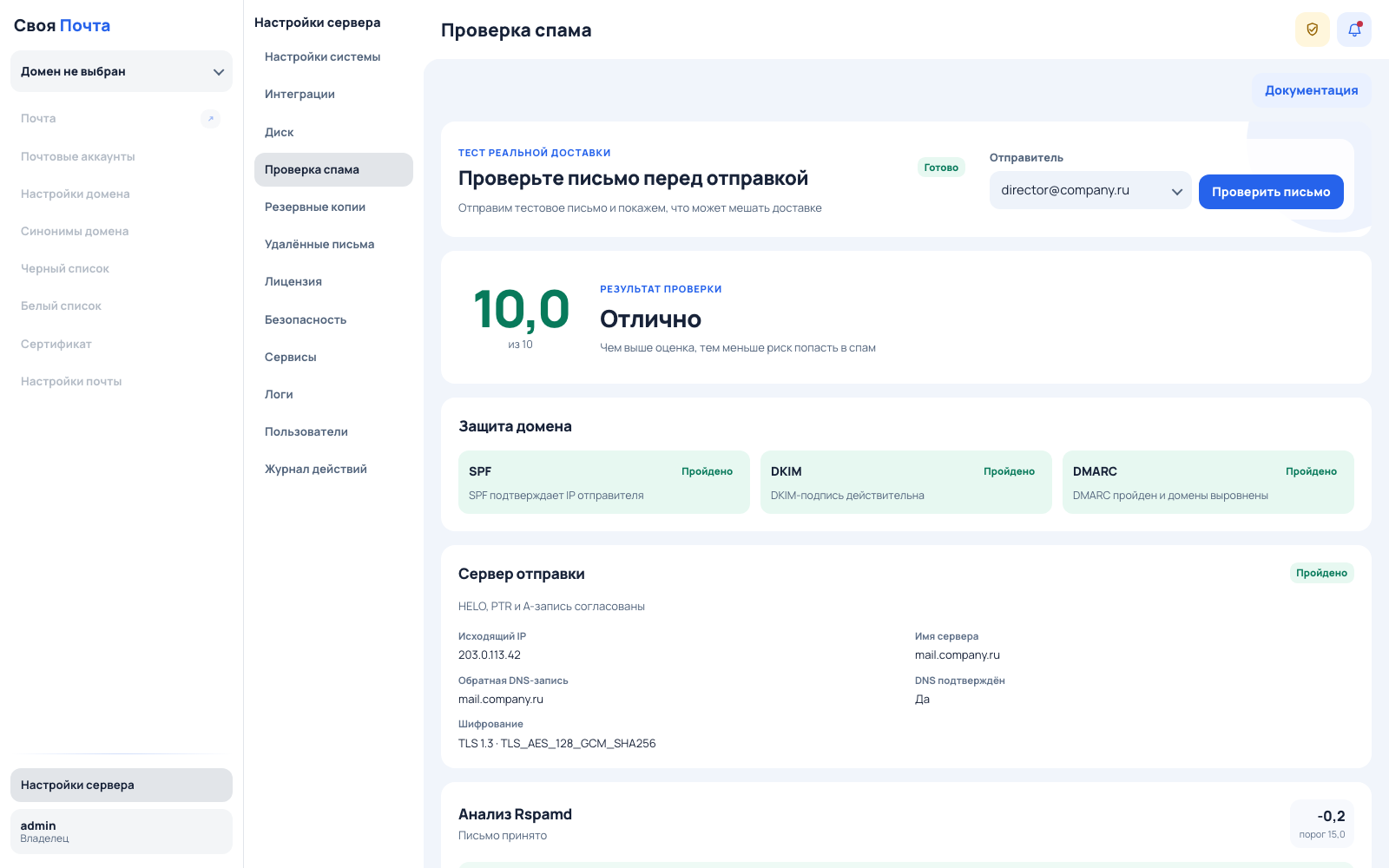Click the «Готово» status badge
The height and width of the screenshot is (868, 1389).
pyautogui.click(x=941, y=168)
